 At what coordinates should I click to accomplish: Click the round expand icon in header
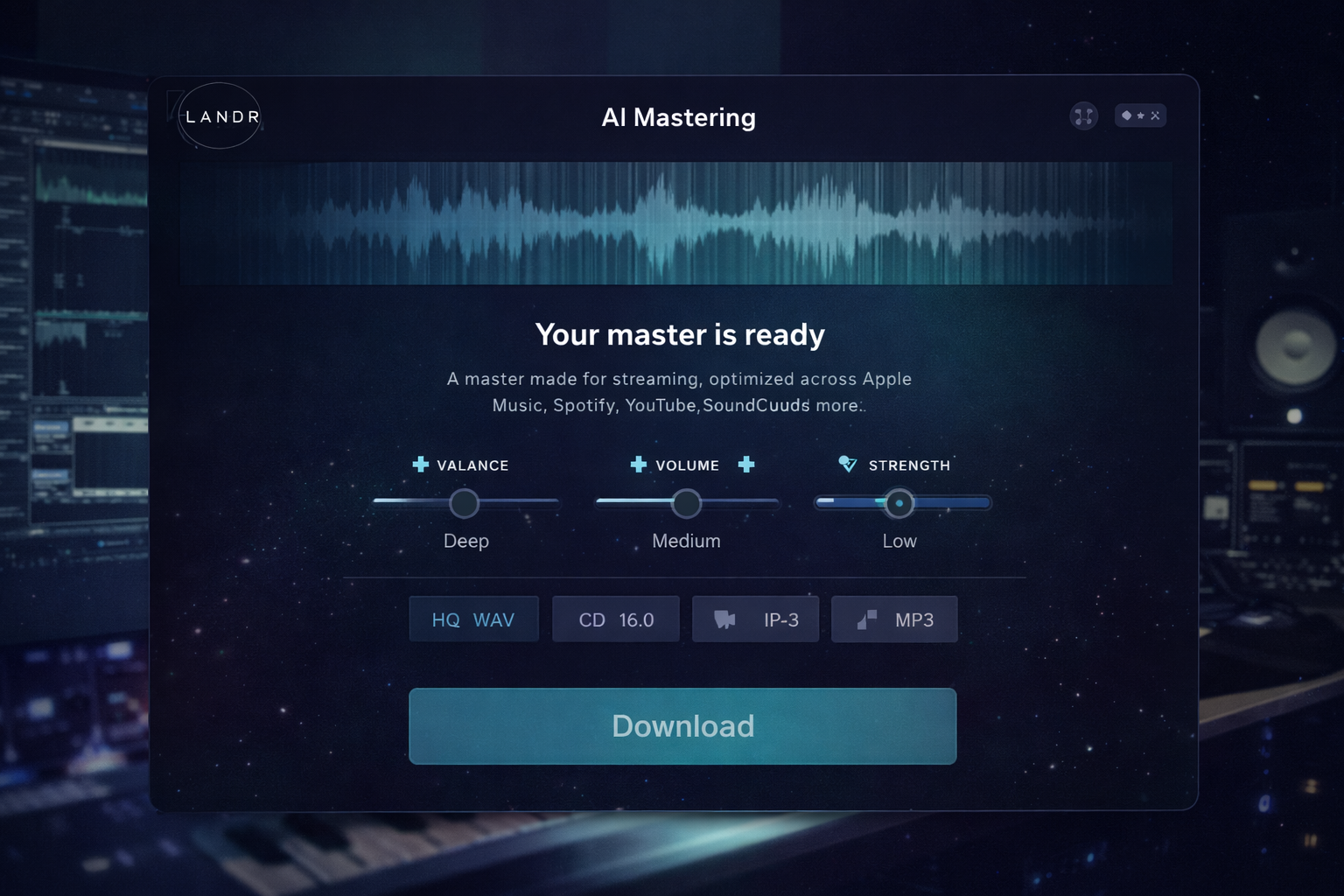pyautogui.click(x=1083, y=115)
